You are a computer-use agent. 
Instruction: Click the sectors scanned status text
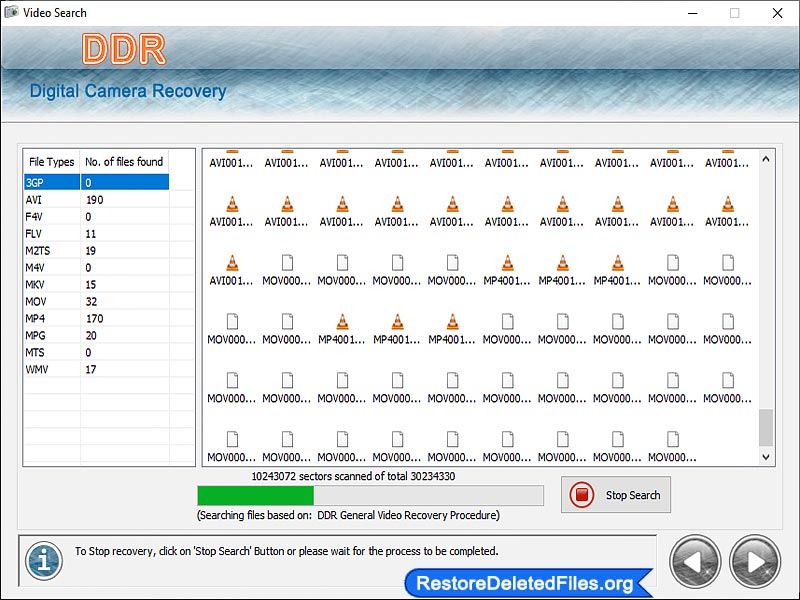tap(353, 477)
